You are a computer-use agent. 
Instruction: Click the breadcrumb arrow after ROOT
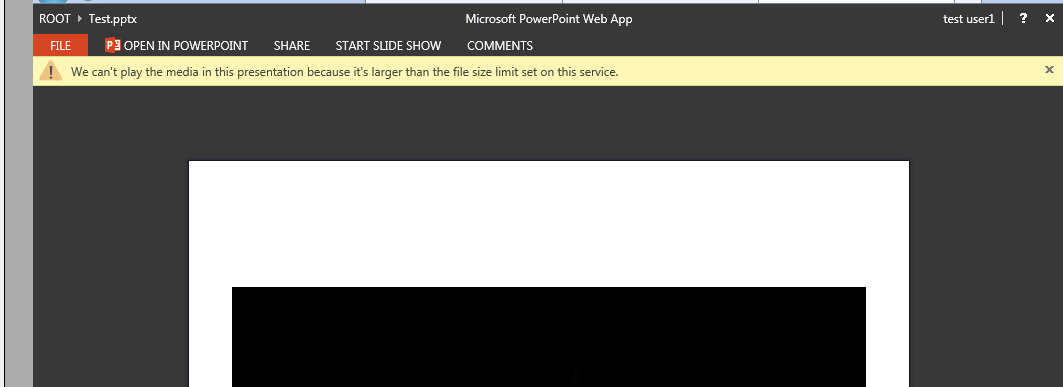[x=80, y=19]
